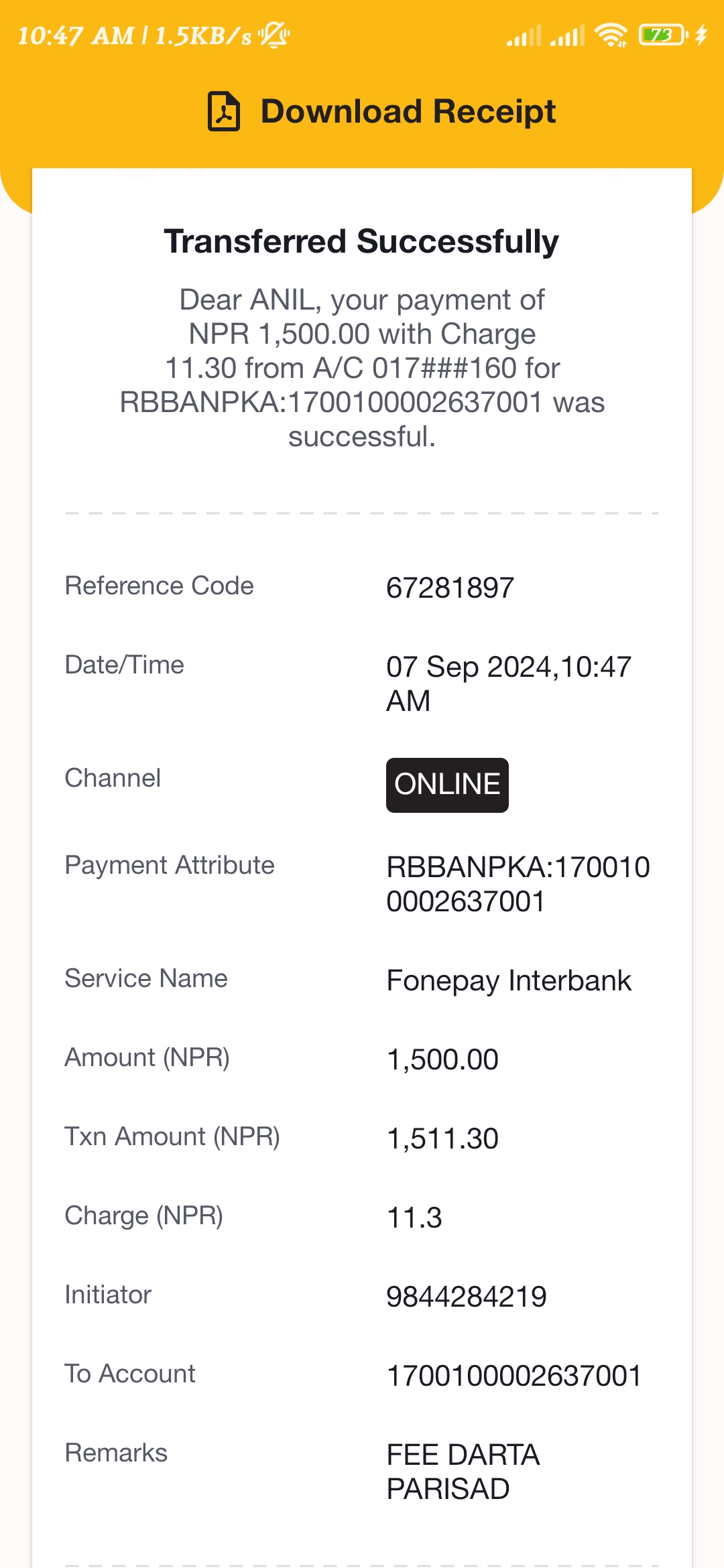Tap the muted notification bell icon
The height and width of the screenshot is (1568, 724).
point(274,35)
